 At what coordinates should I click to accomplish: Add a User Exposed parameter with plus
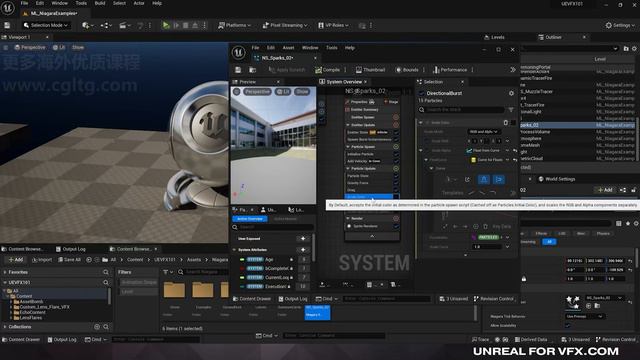(303, 239)
